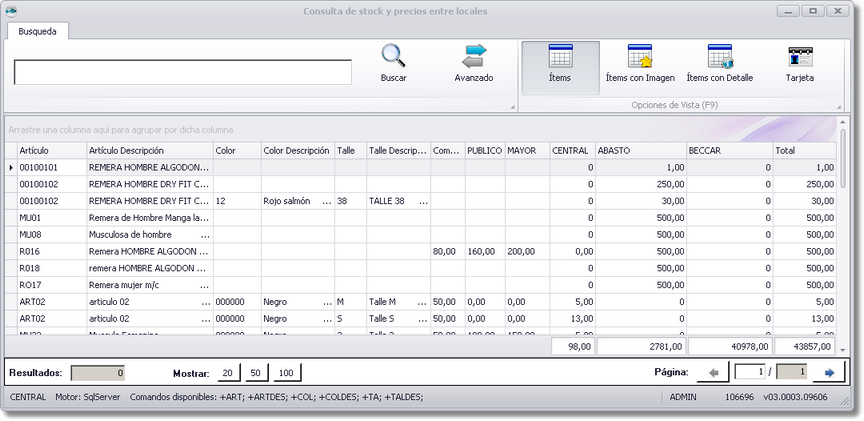Expand ellipsis on Musculosa de hombre description
Screen dimensions: 864x421
tap(205, 234)
